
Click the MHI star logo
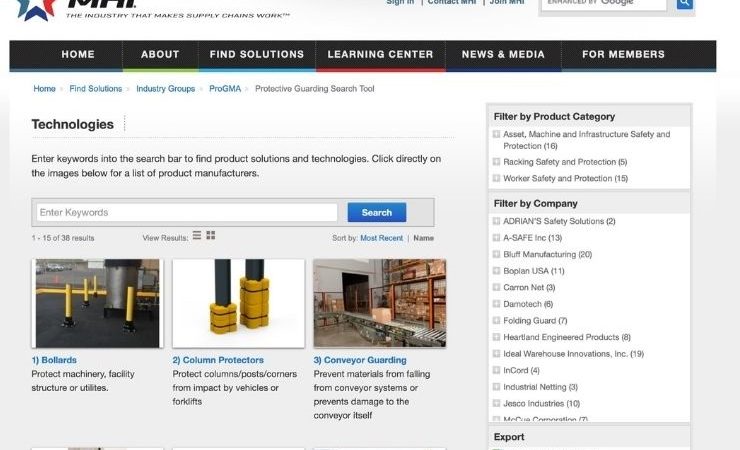pos(36,9)
